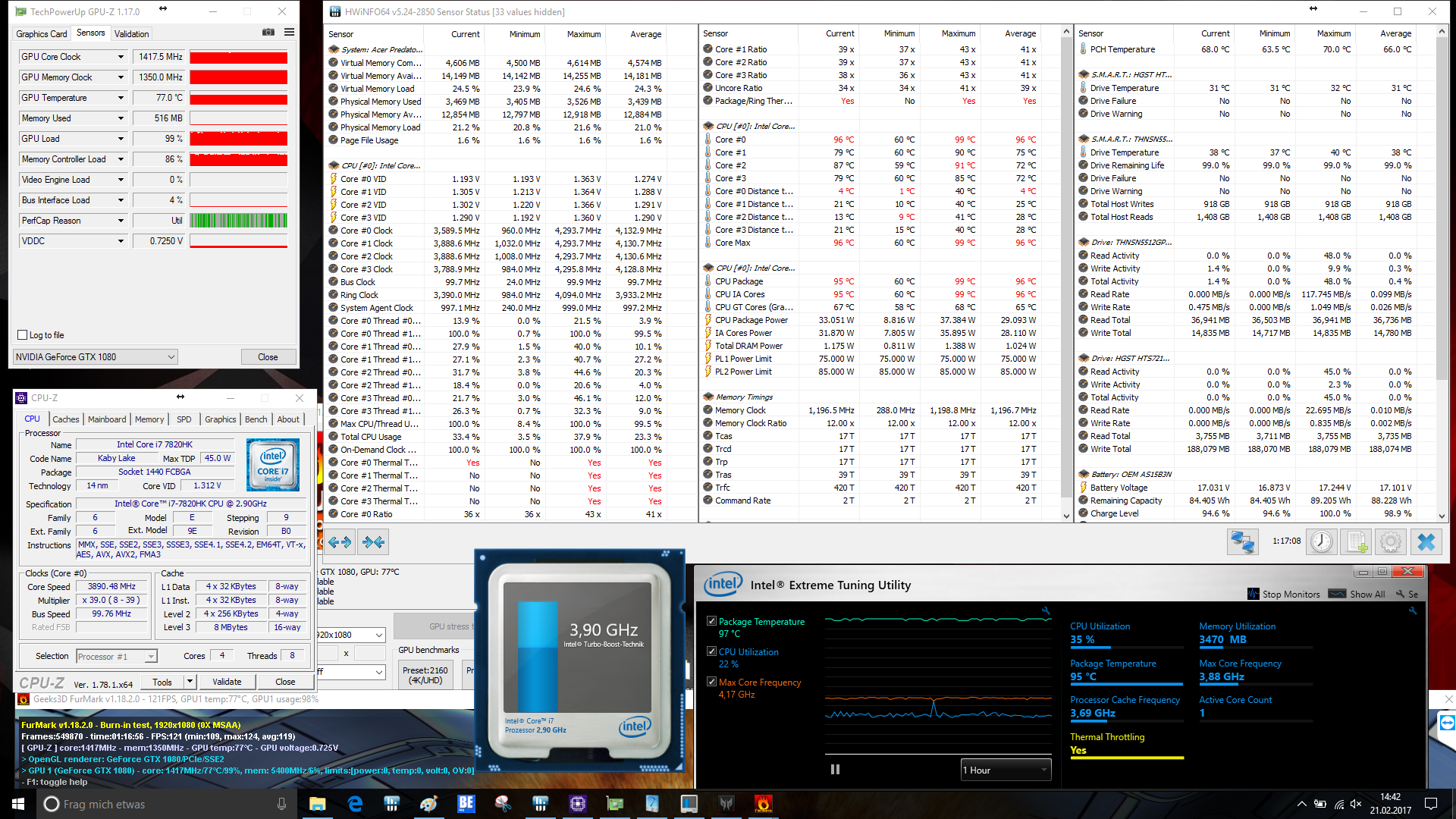Image resolution: width=1456 pixels, height=819 pixels.
Task: Open HWiNFO sensor settings gear icon
Action: pos(1390,541)
